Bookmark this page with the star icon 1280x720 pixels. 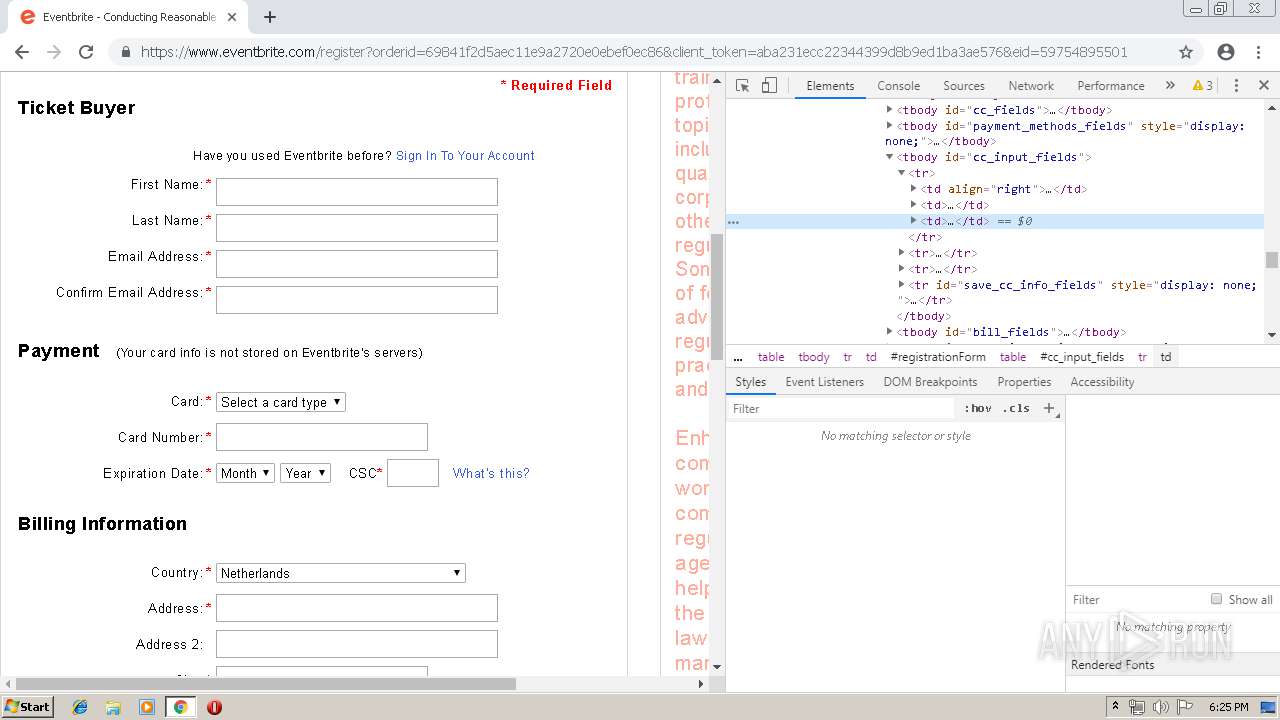pos(1186,52)
